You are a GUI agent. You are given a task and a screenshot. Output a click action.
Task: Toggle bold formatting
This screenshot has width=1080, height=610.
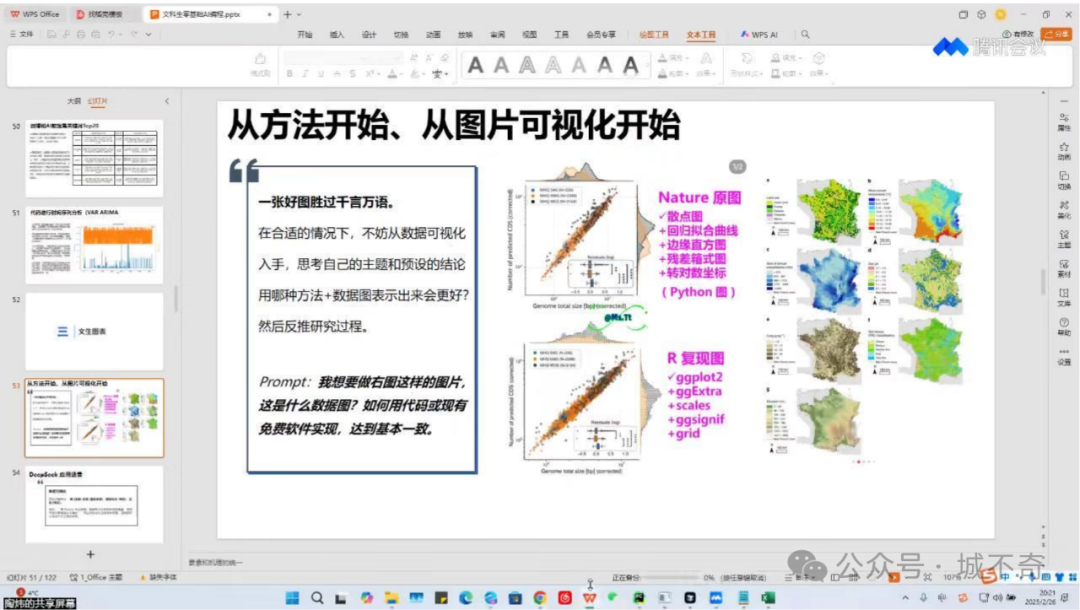(x=289, y=74)
